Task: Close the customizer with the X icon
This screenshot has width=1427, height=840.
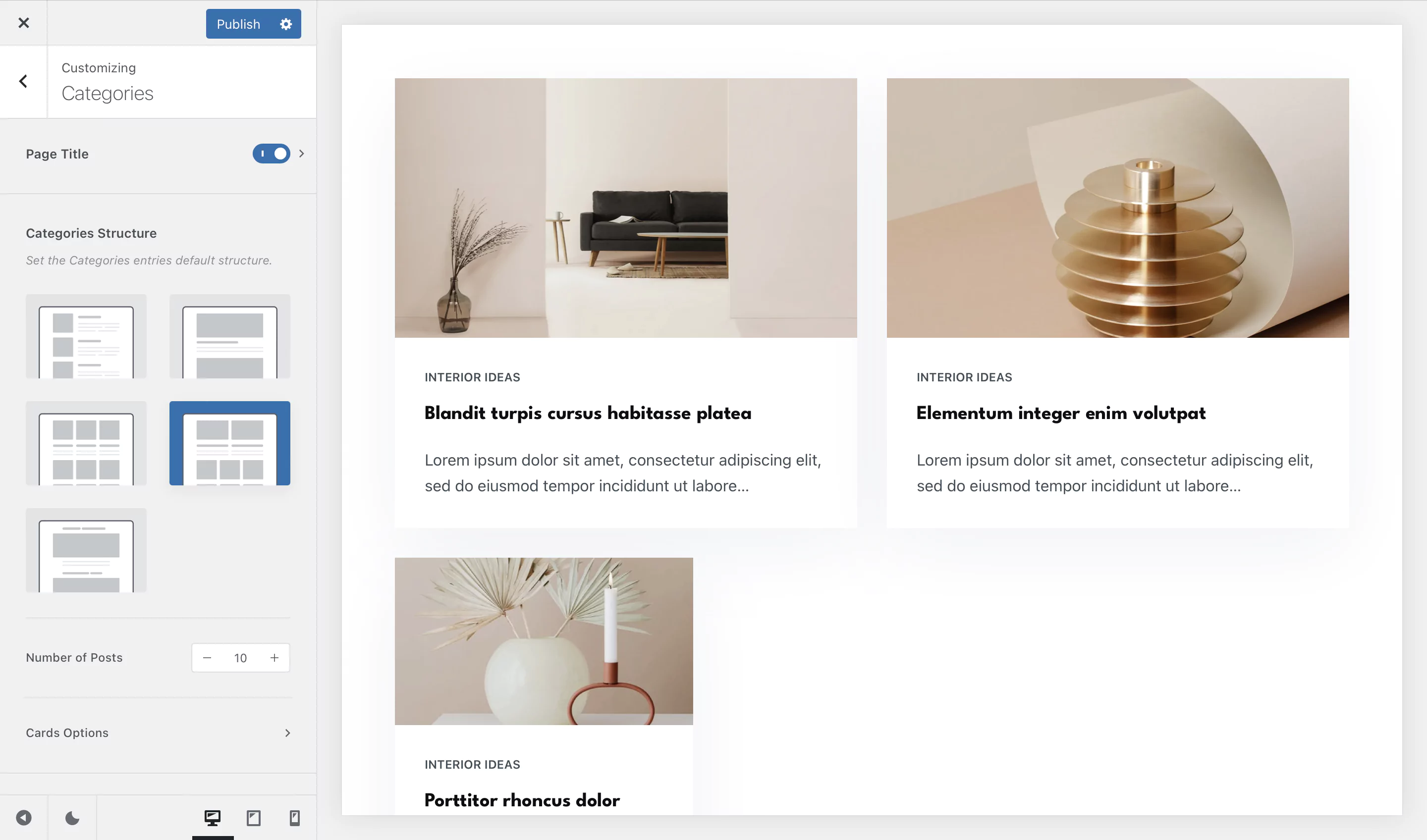Action: point(23,23)
